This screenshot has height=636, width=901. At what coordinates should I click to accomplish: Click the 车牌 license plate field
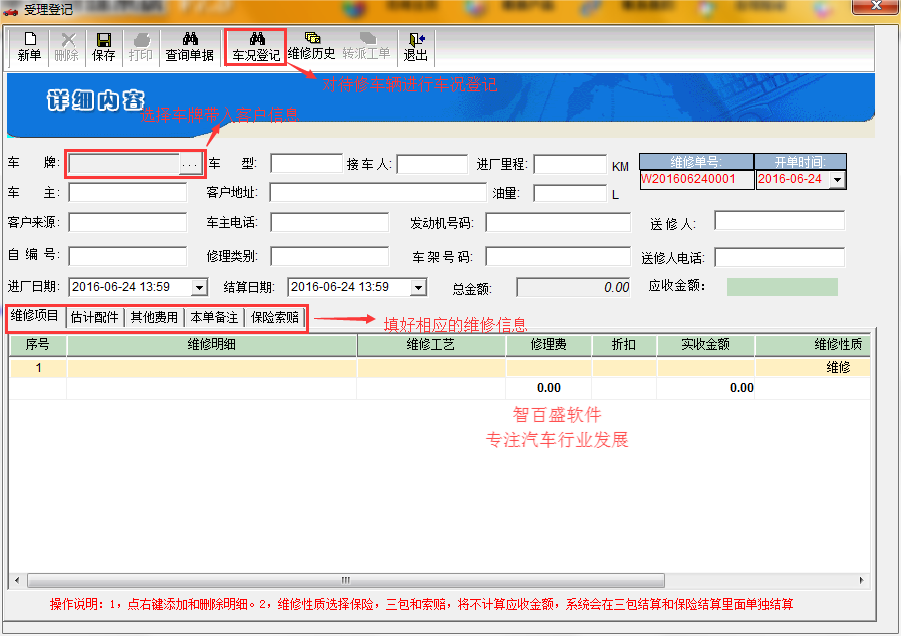(124, 164)
